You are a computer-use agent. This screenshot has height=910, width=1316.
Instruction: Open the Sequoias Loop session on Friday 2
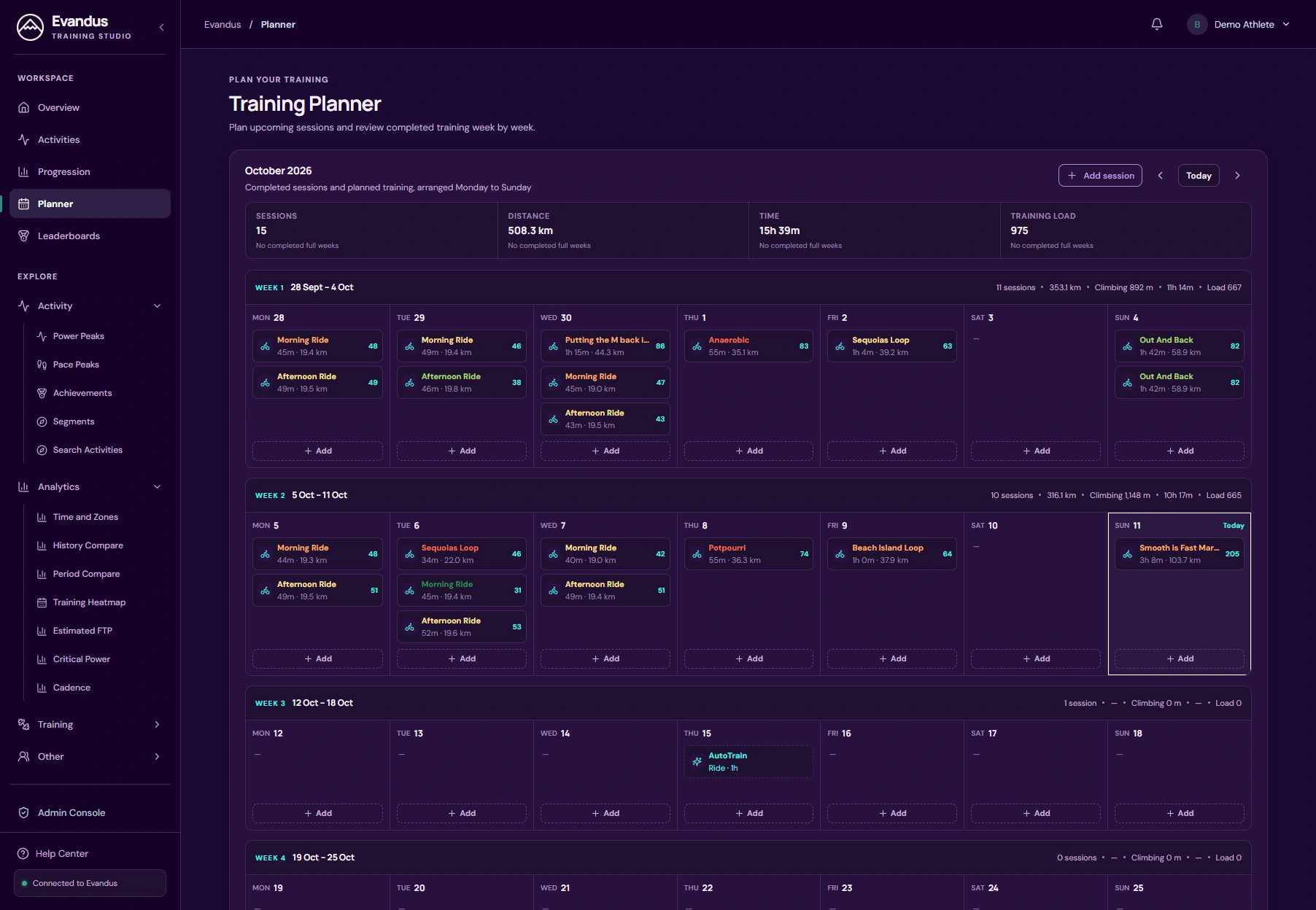click(891, 346)
